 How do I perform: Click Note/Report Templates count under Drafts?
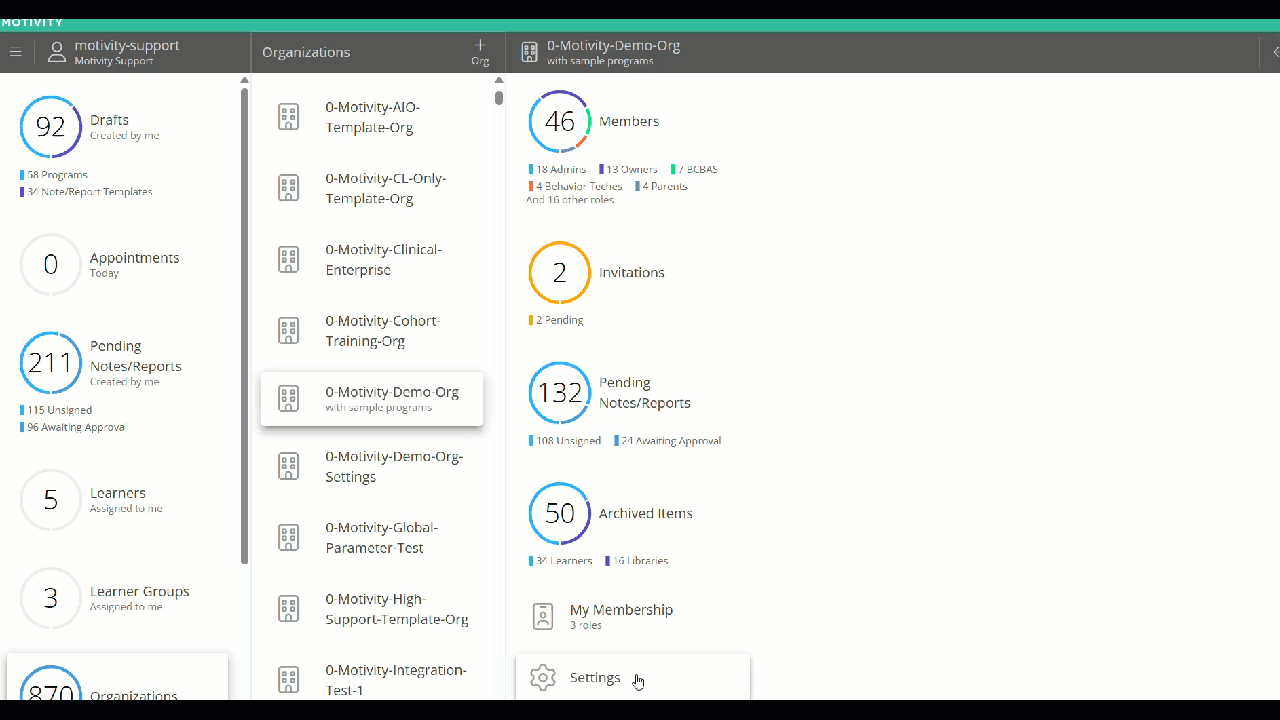click(86, 192)
